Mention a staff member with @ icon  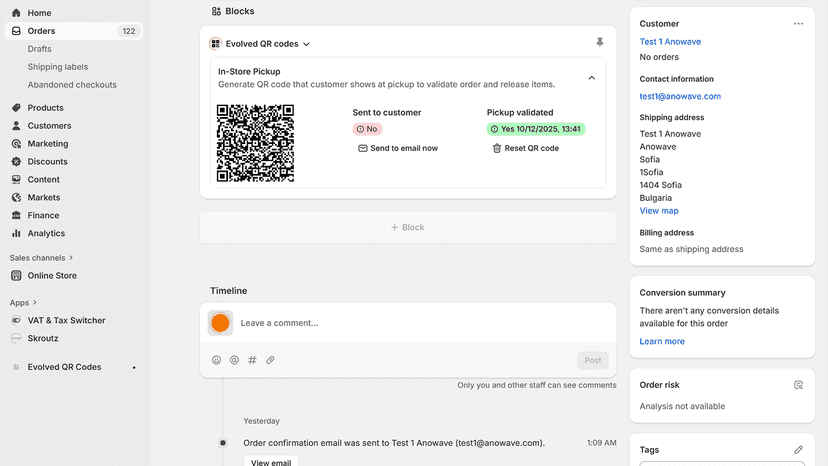coord(234,360)
